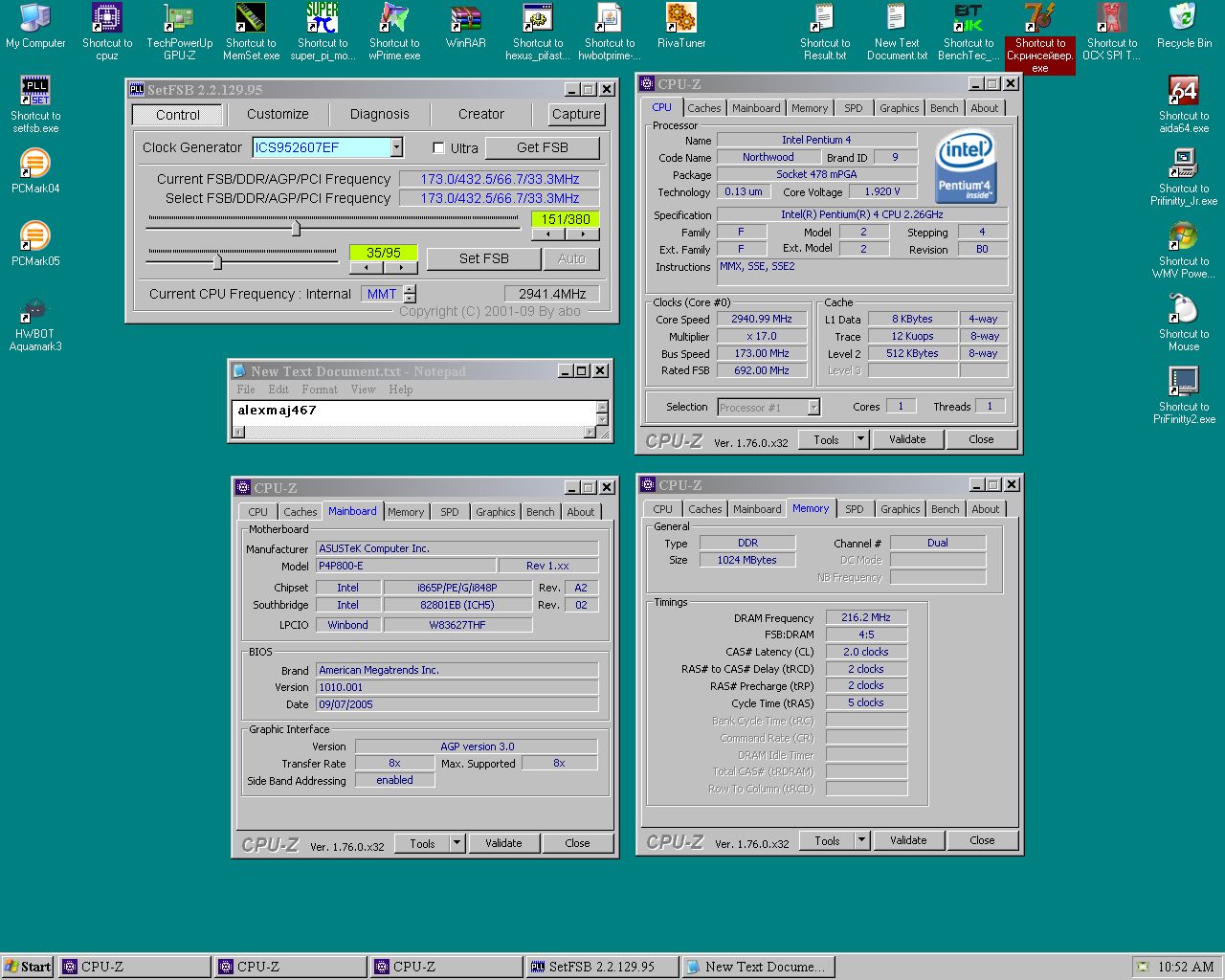The image size is (1225, 980).
Task: Open the Creator tab in SetFSB
Action: point(480,114)
